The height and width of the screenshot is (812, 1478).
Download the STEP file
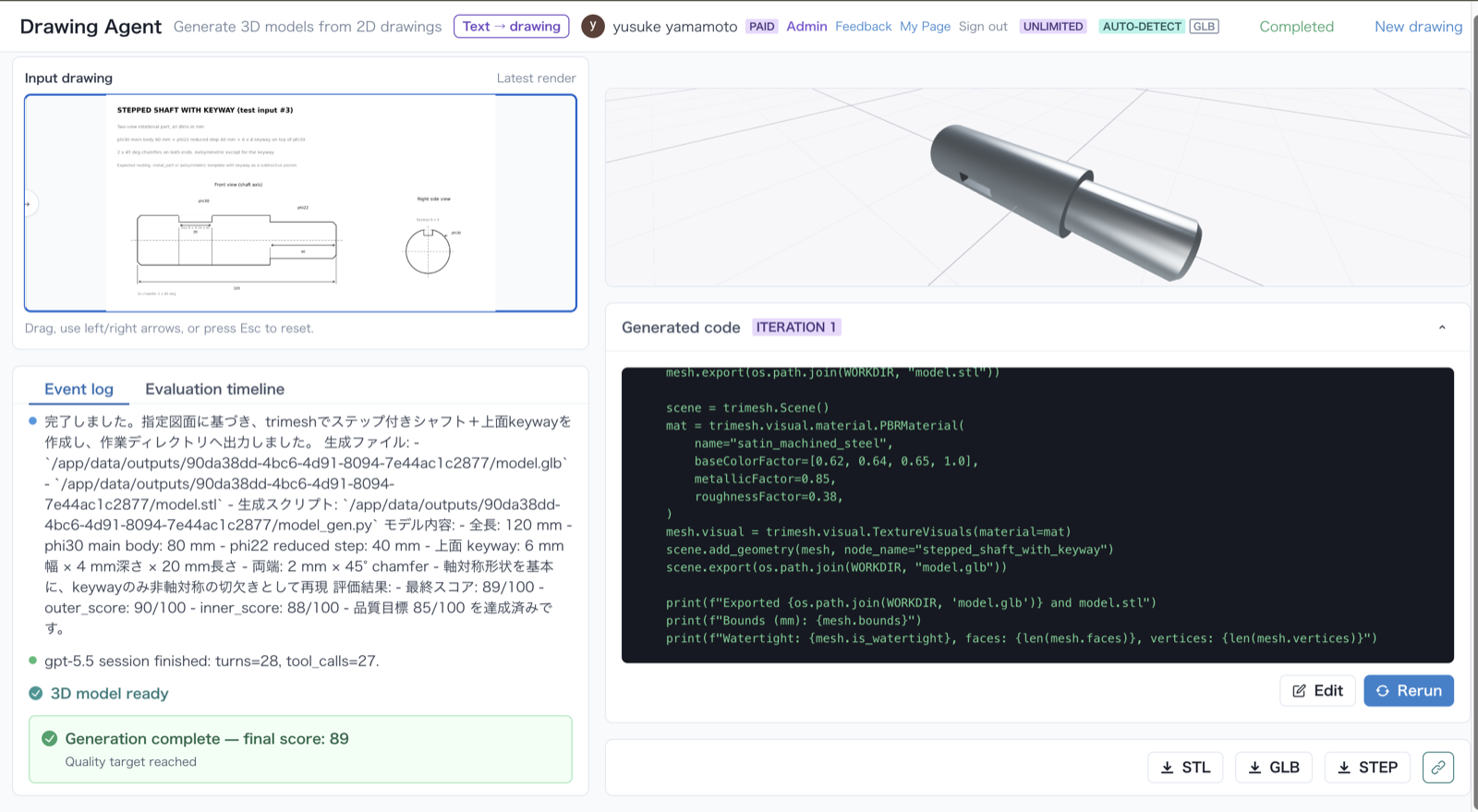coord(1367,767)
